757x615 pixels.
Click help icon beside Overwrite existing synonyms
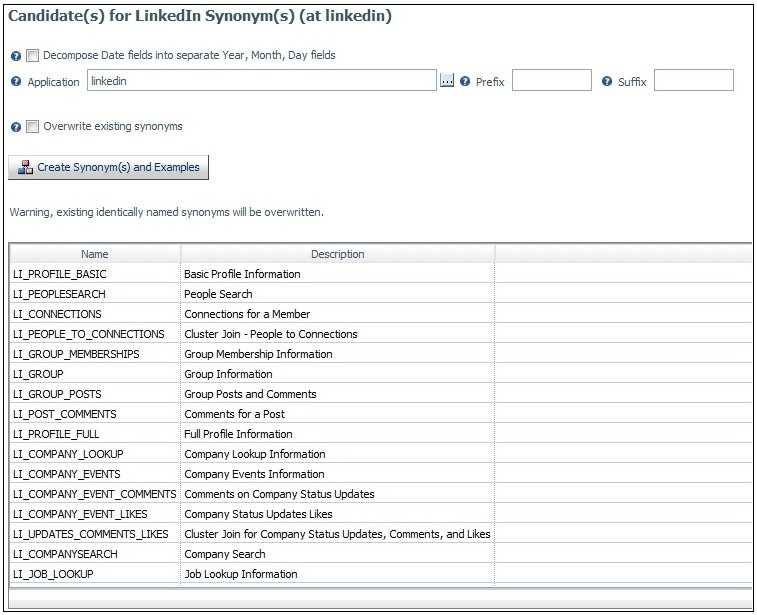(x=16, y=127)
